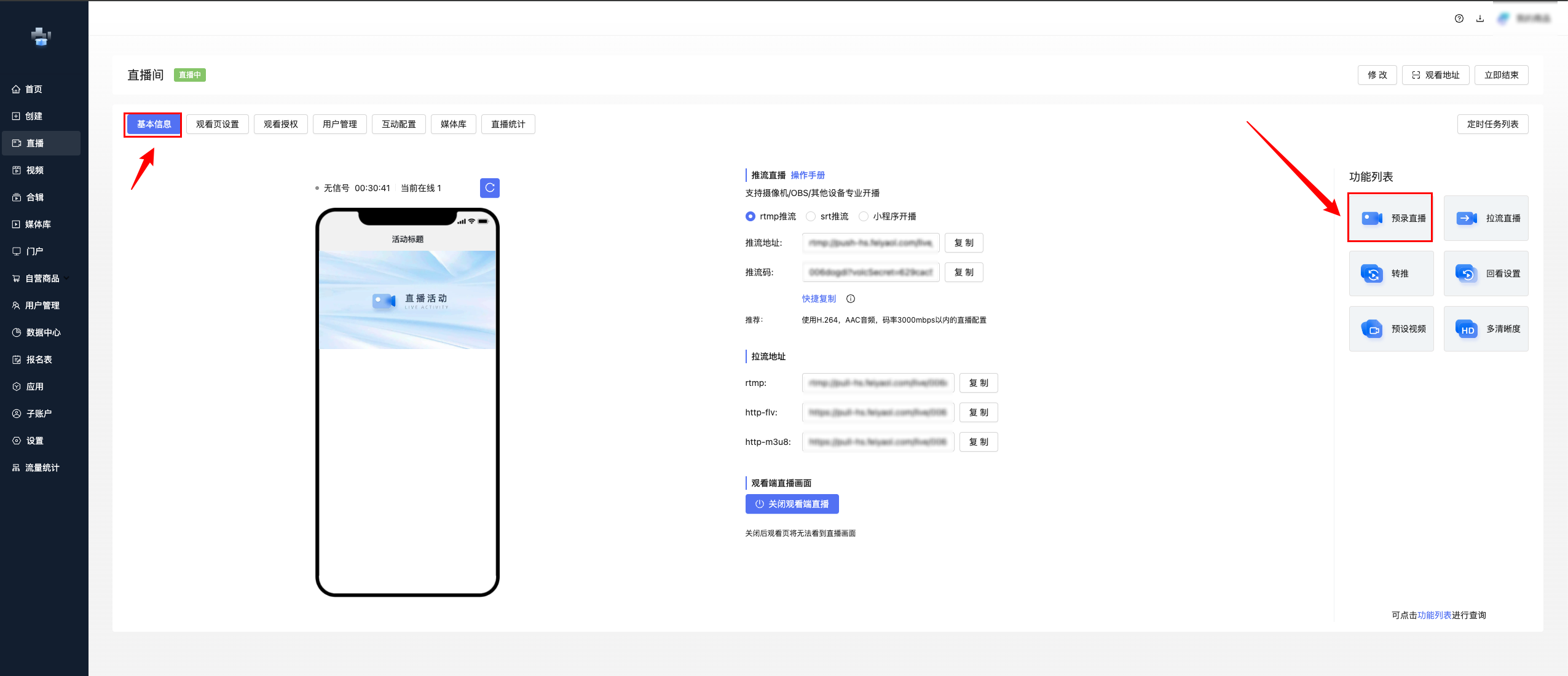Open the 拉流直播 function card

tap(1485, 218)
